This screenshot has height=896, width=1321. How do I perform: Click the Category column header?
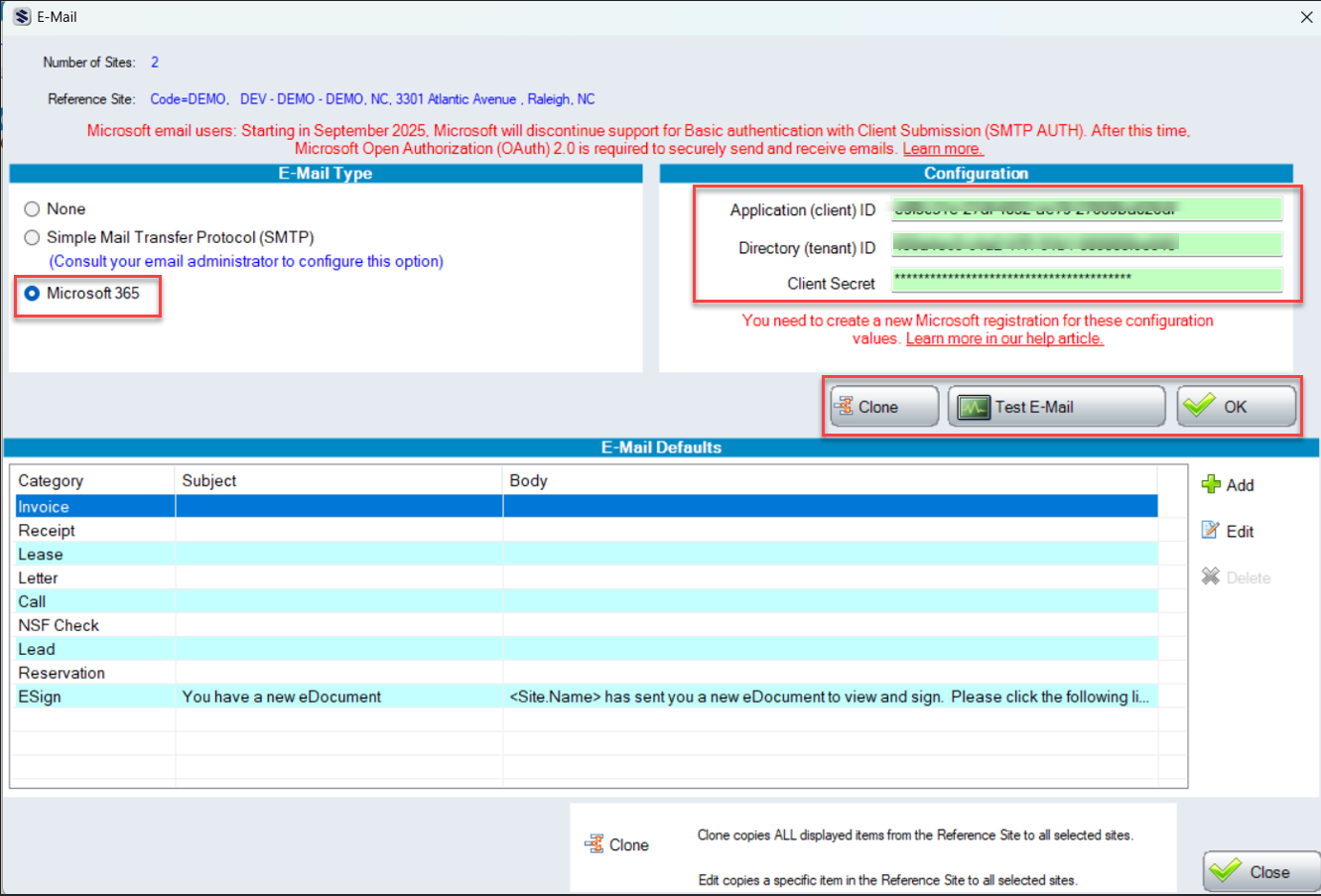tap(94, 480)
